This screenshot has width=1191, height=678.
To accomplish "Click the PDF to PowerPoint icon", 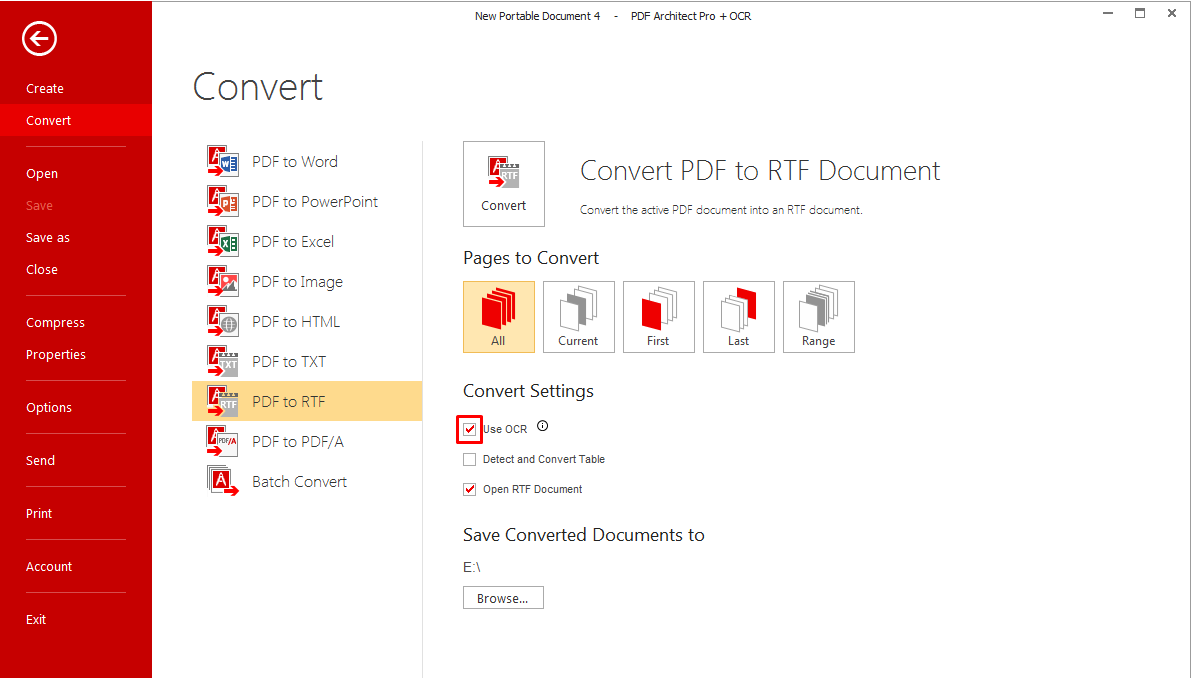I will 223,201.
